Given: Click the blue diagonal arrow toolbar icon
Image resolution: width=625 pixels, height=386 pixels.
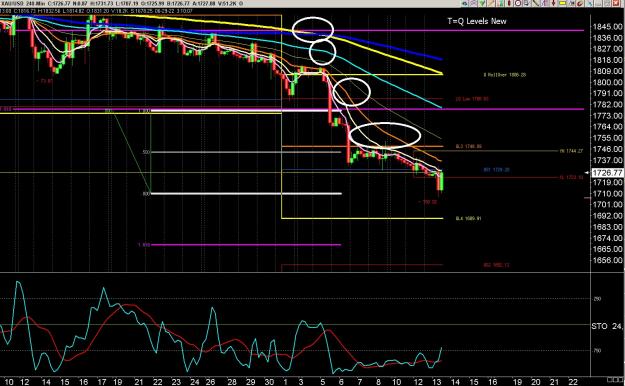Looking at the screenshot, I should (x=590, y=3).
